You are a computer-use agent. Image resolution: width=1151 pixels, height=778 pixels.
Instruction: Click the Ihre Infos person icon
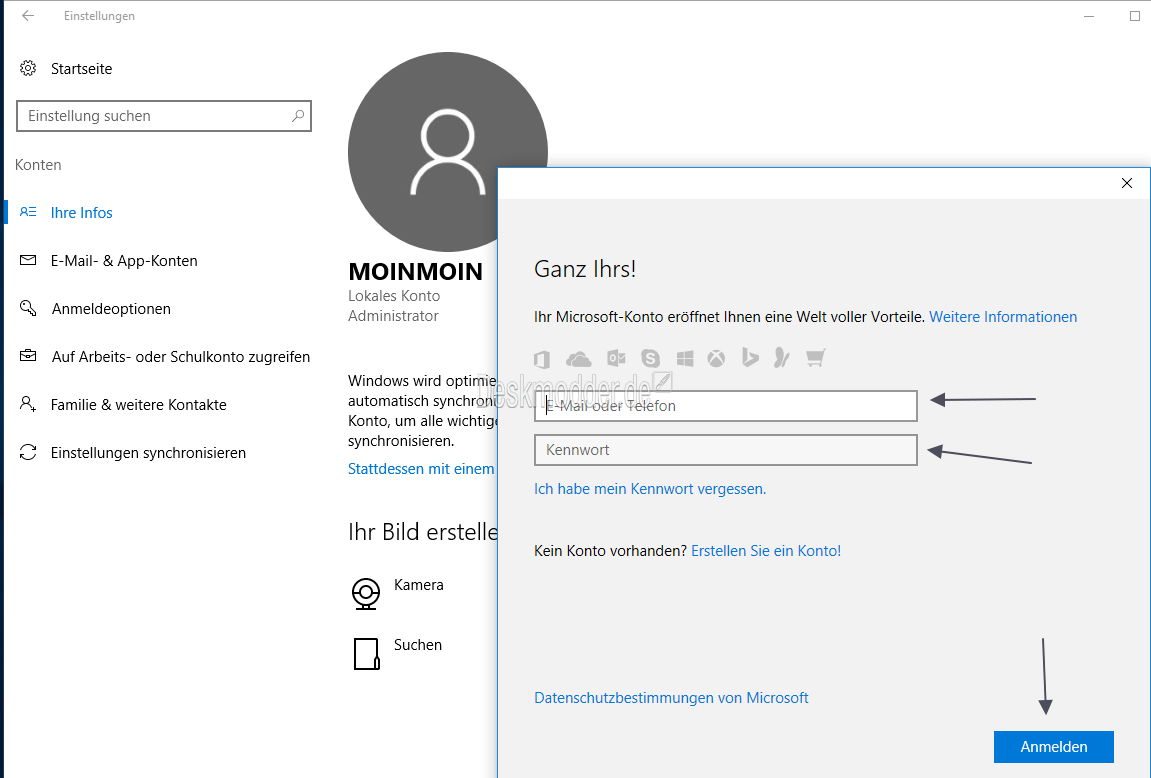point(28,212)
